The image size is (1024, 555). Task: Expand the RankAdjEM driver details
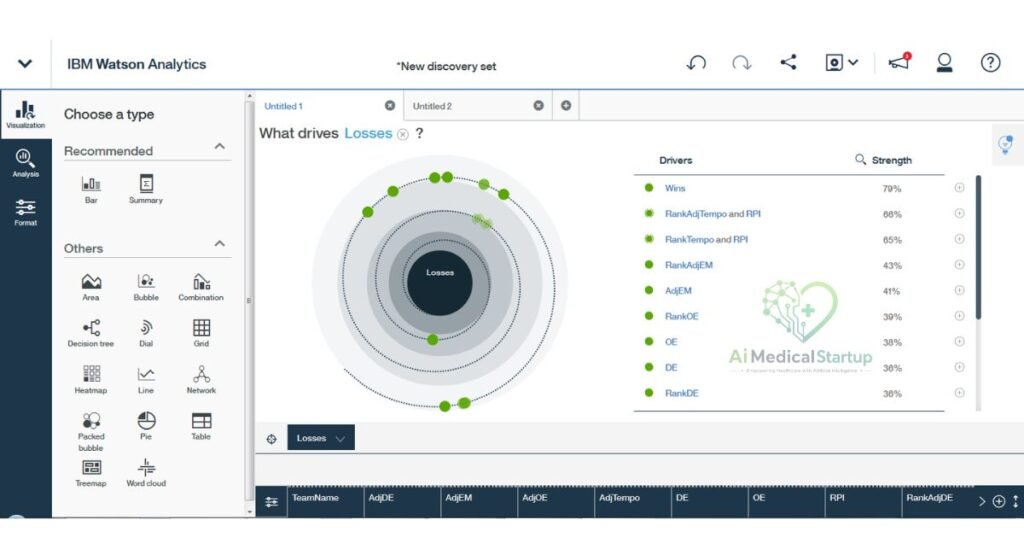click(x=959, y=264)
